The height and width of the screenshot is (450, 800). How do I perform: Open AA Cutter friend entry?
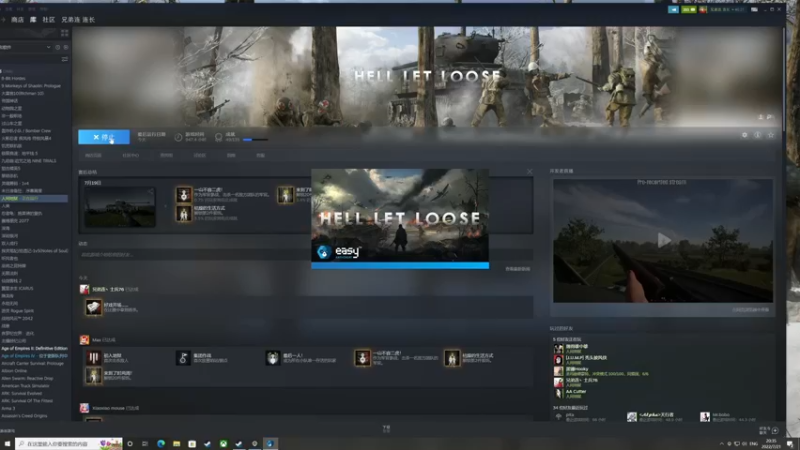[x=570, y=393]
